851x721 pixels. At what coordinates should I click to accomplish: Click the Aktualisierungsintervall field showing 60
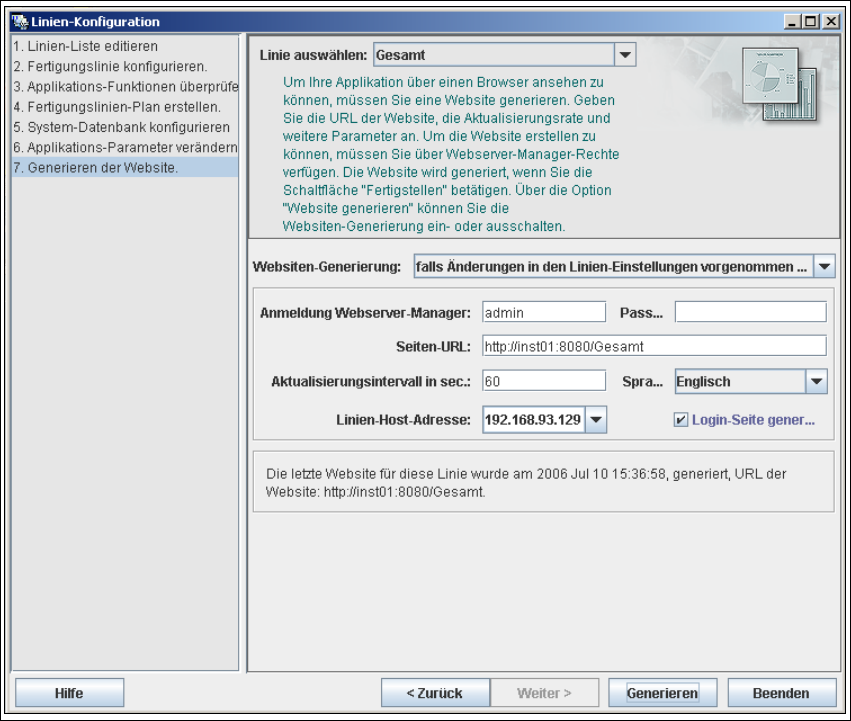pyautogui.click(x=544, y=381)
